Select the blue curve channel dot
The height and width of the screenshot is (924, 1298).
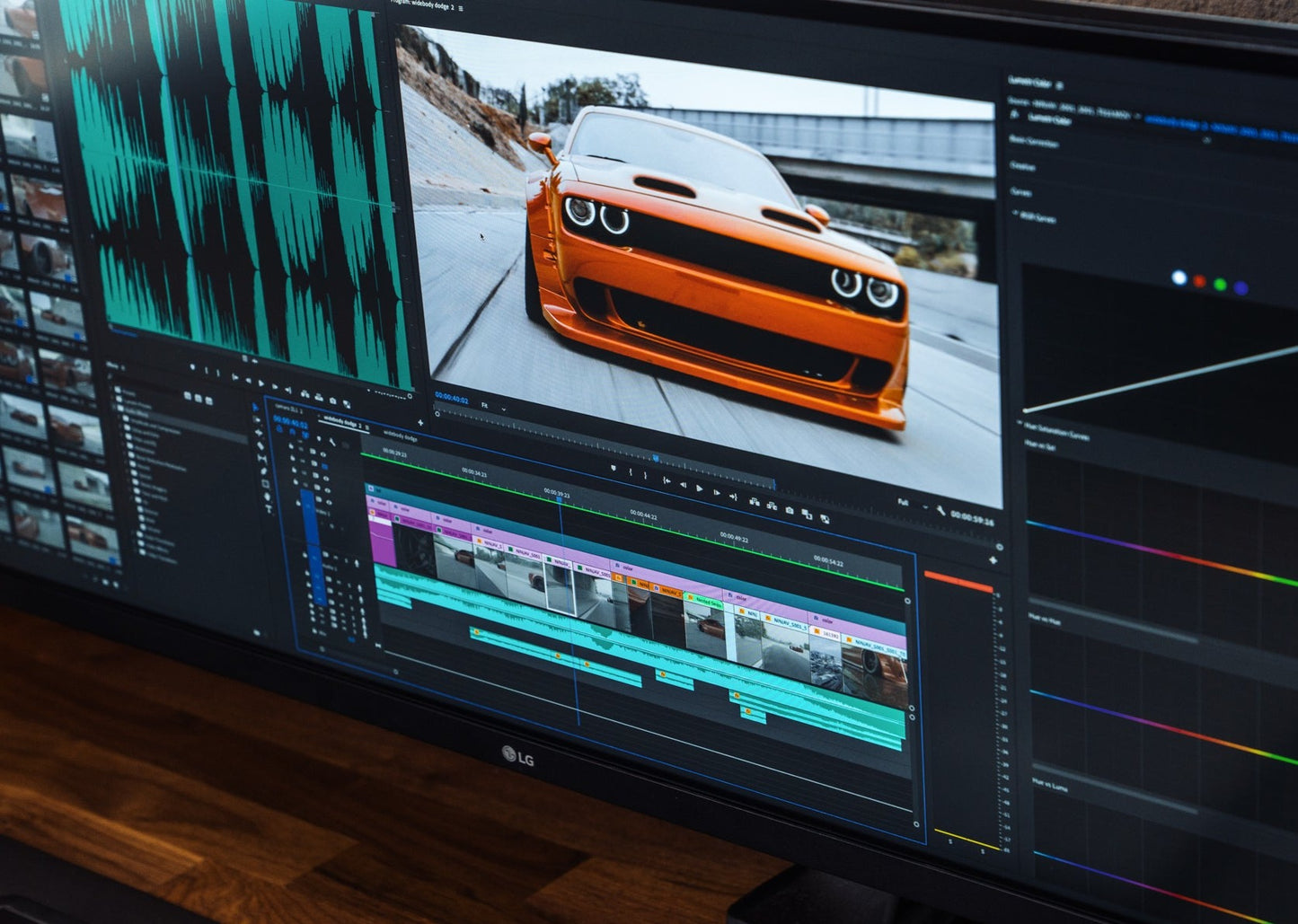[x=1241, y=288]
